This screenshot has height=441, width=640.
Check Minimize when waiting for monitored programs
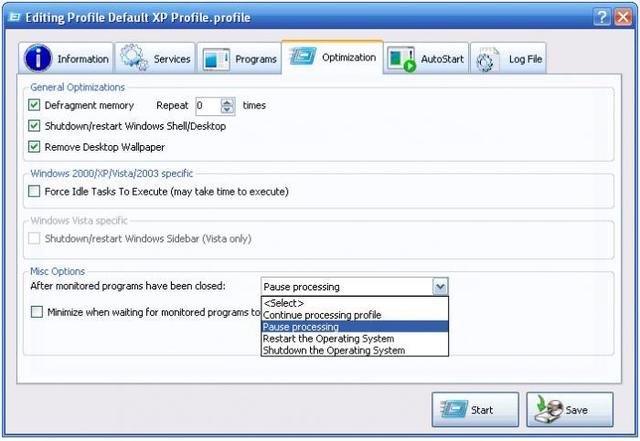point(37,312)
